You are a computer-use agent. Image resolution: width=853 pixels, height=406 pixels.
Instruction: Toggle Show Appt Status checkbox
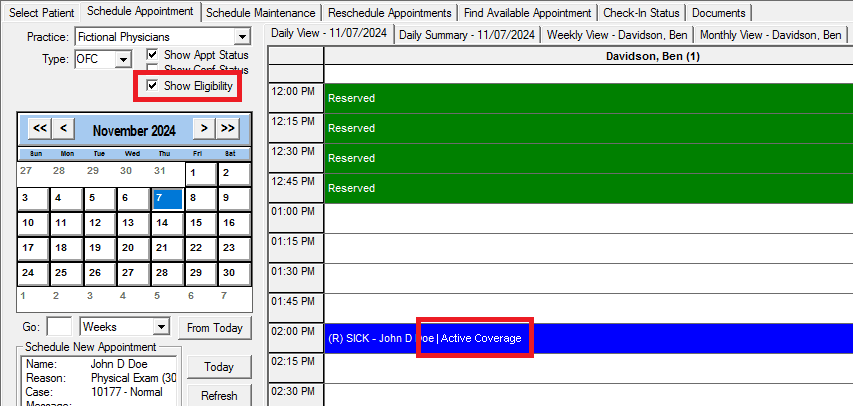coord(153,55)
